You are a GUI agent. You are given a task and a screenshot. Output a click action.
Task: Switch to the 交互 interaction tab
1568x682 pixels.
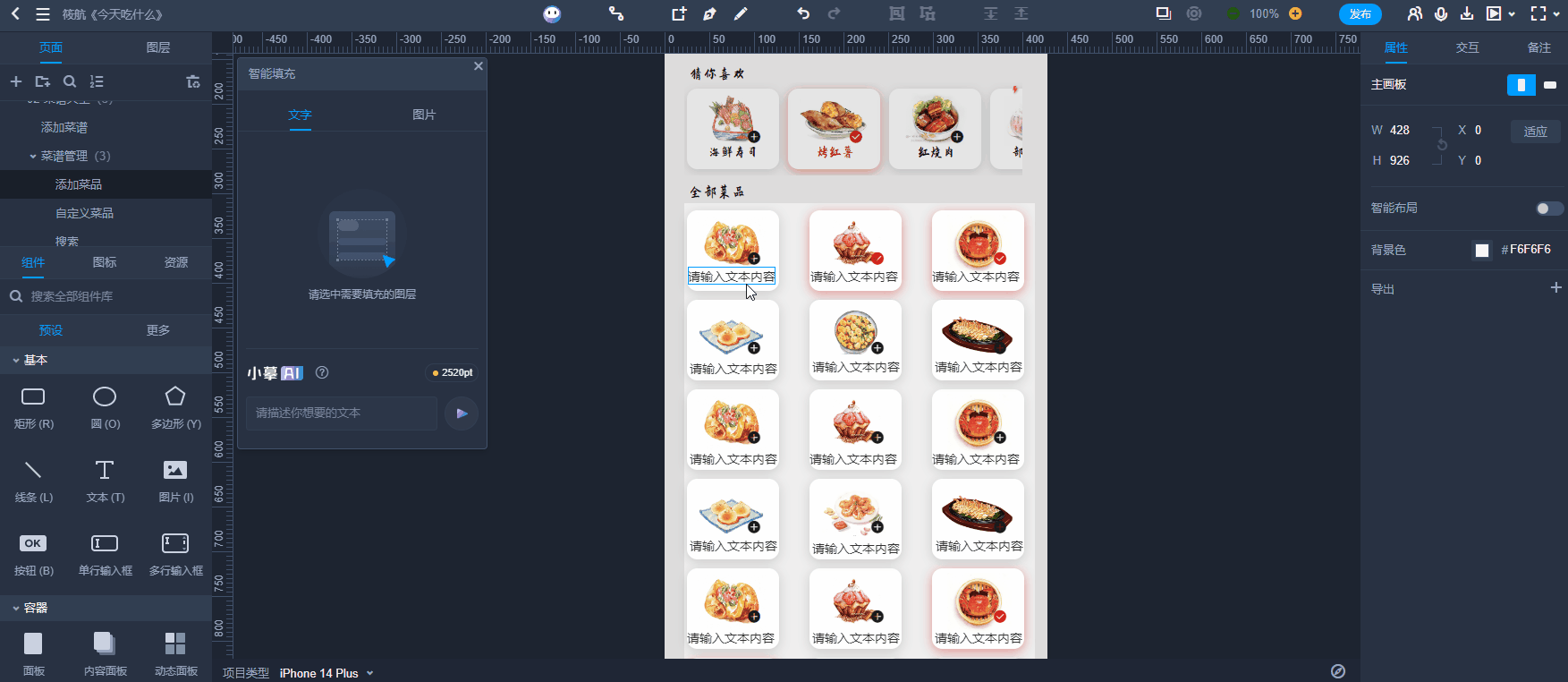coord(1467,47)
